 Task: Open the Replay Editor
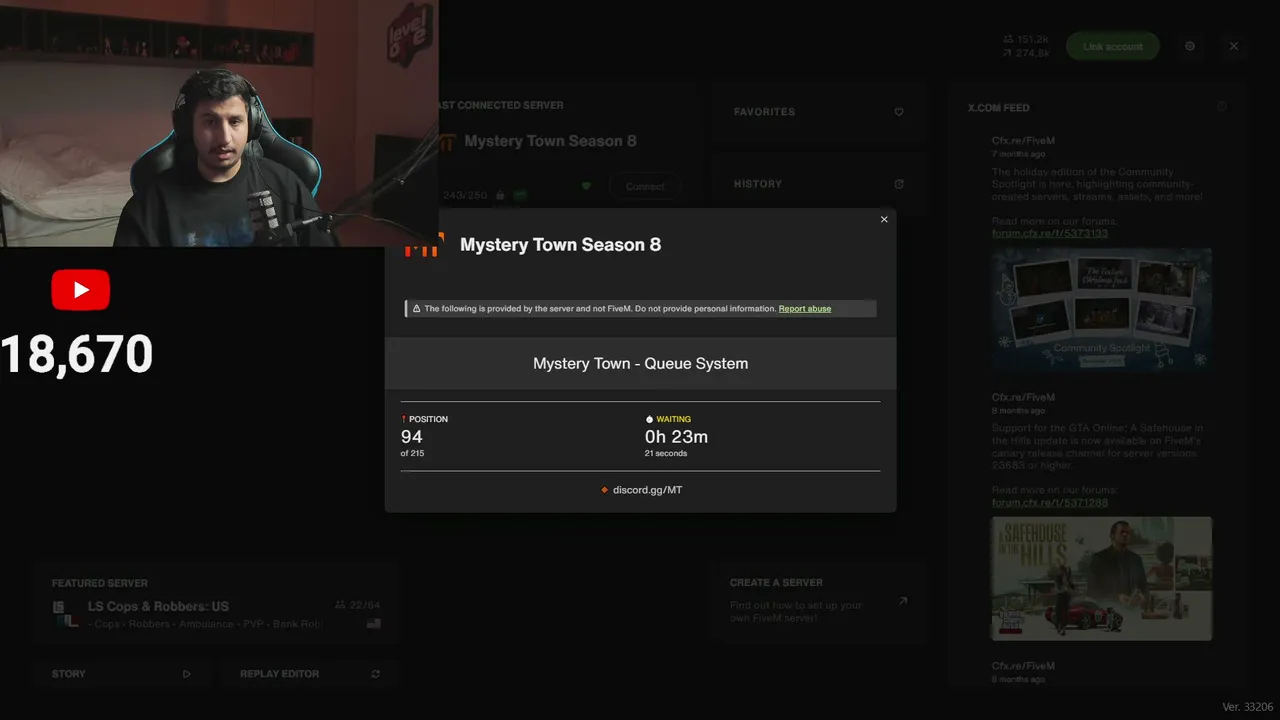point(311,674)
